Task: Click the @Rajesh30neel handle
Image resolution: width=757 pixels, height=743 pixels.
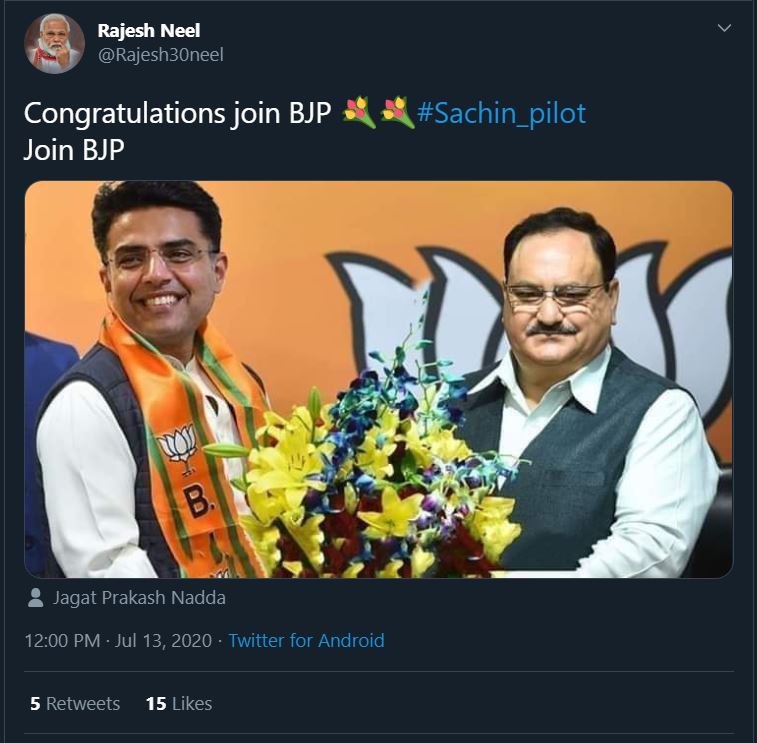Action: click(x=160, y=55)
